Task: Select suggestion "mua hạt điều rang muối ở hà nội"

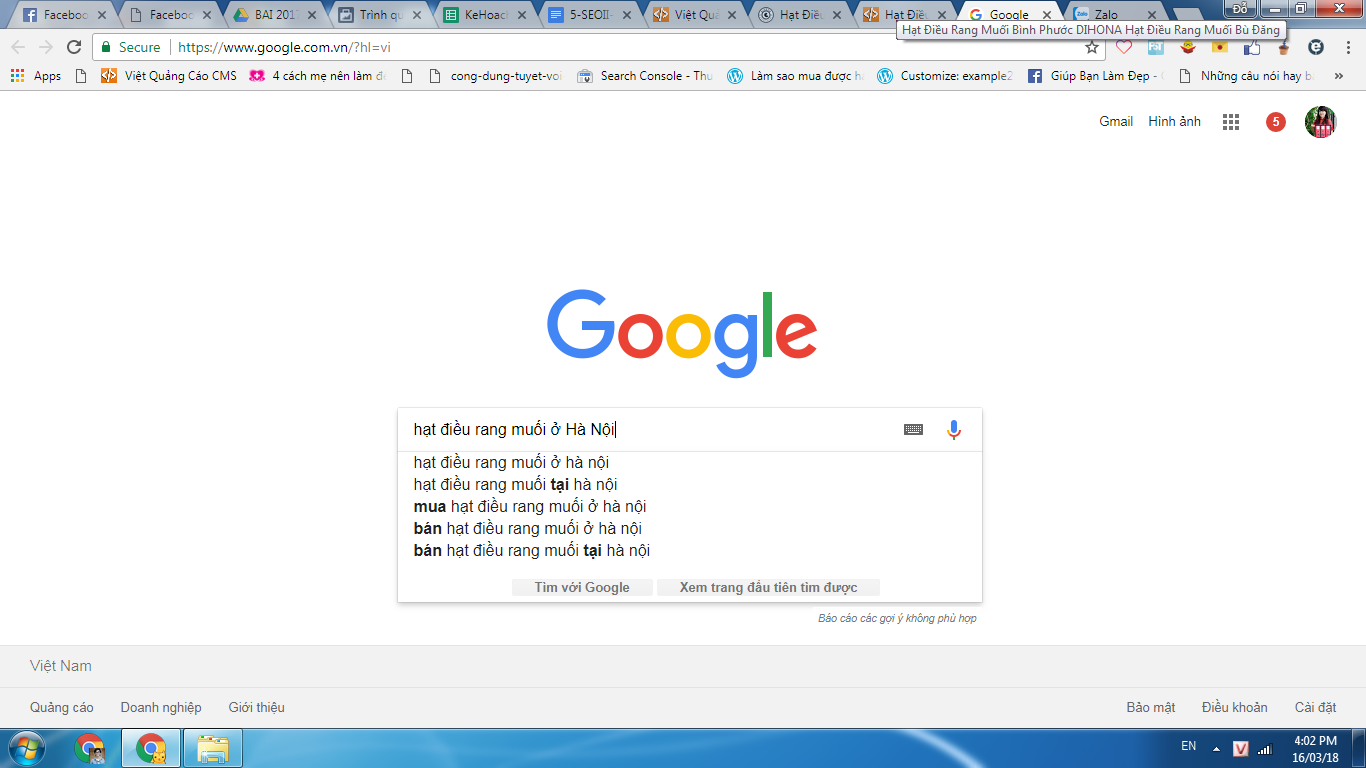Action: click(530, 507)
